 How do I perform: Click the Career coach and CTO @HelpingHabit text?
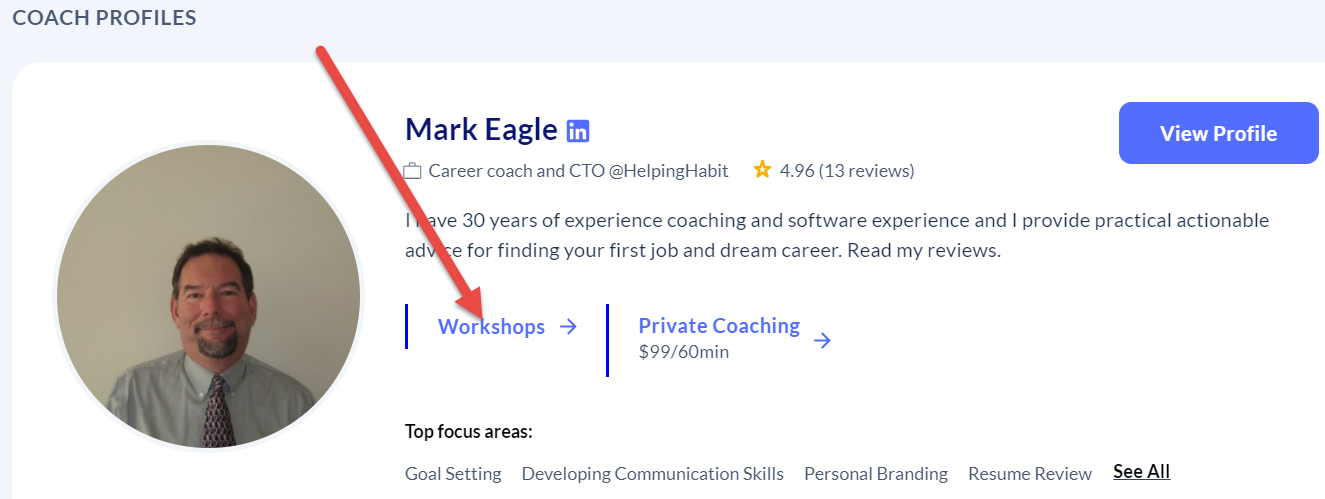pyautogui.click(x=578, y=171)
